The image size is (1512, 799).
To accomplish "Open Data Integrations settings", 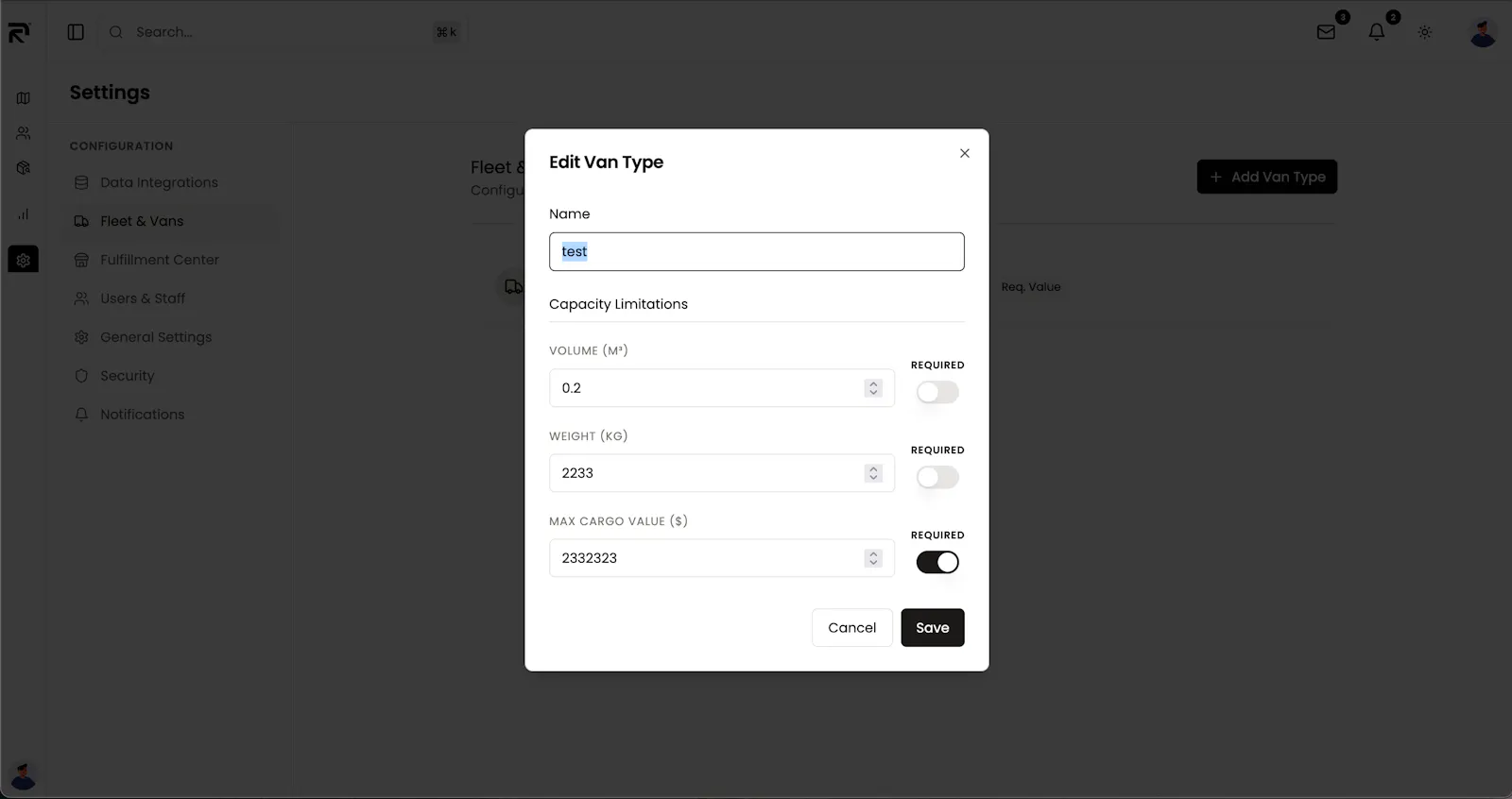I will coord(171,182).
